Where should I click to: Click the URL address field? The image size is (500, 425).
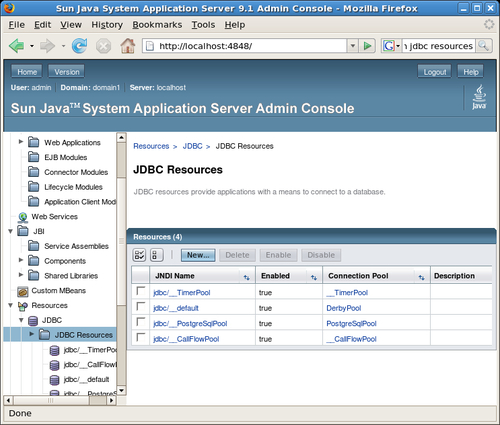(245, 46)
